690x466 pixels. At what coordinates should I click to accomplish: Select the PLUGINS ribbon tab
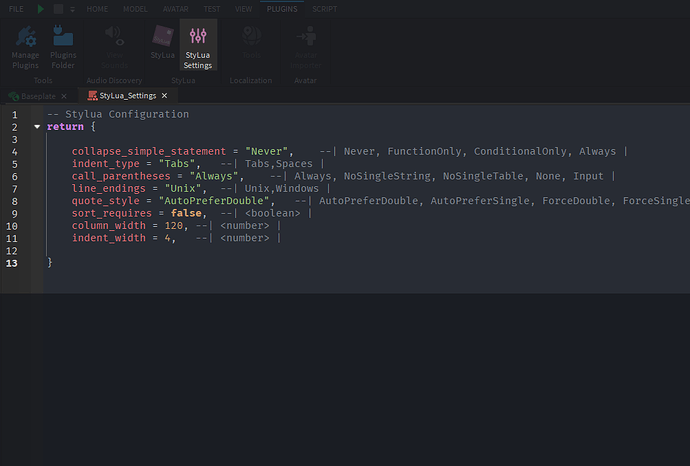click(282, 9)
